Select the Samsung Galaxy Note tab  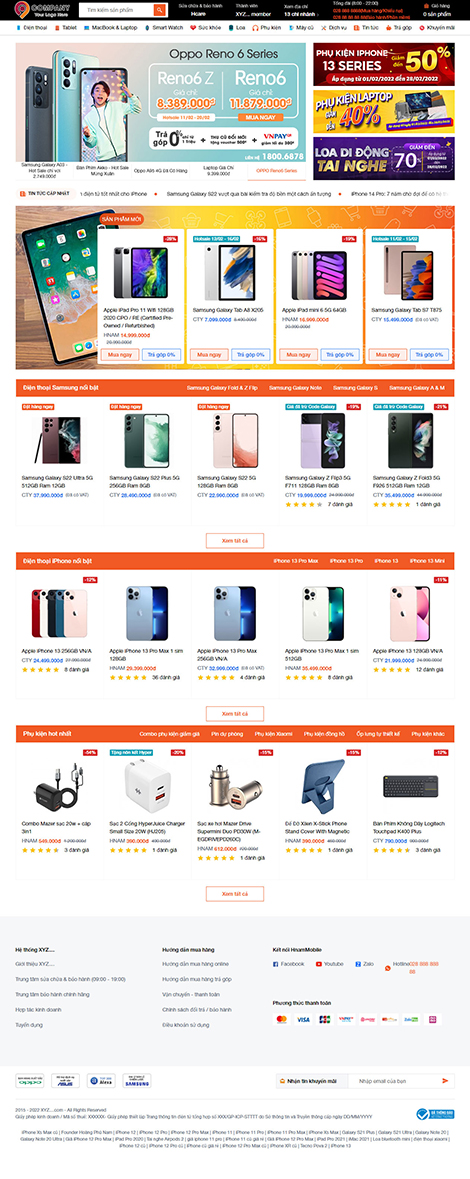point(296,387)
